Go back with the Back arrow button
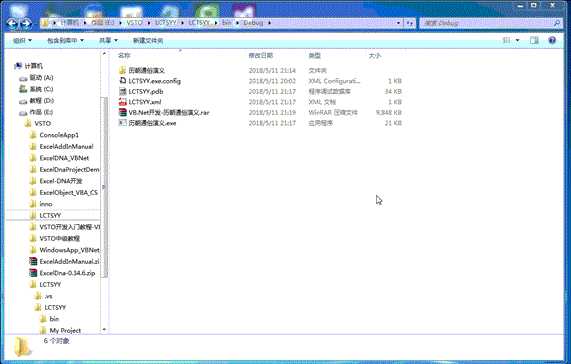571x364 pixels. pyautogui.click(x=12, y=24)
